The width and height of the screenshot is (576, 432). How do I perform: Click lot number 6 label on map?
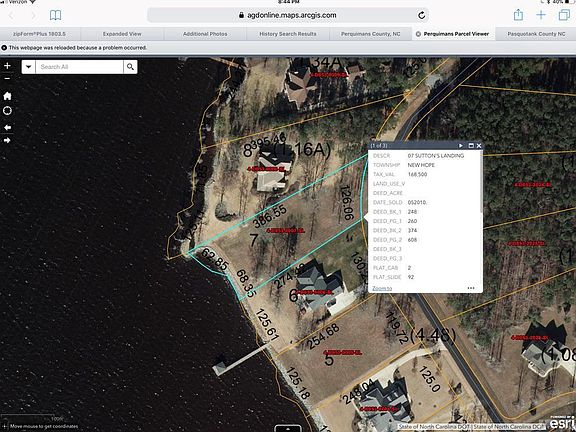pyautogui.click(x=293, y=295)
